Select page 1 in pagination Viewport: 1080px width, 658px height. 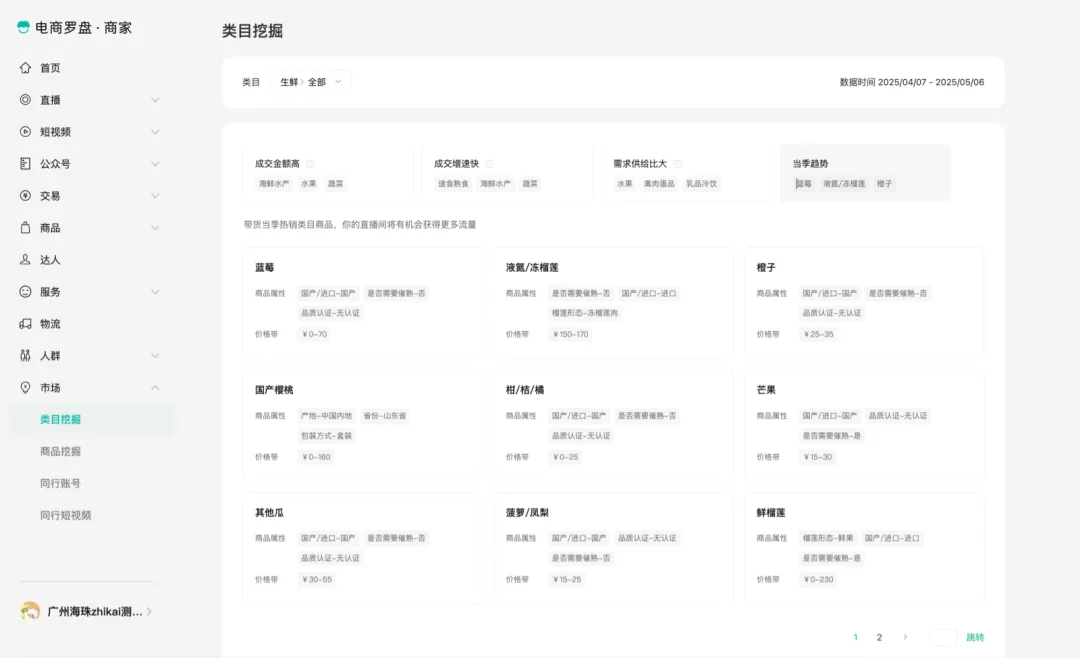tap(855, 637)
